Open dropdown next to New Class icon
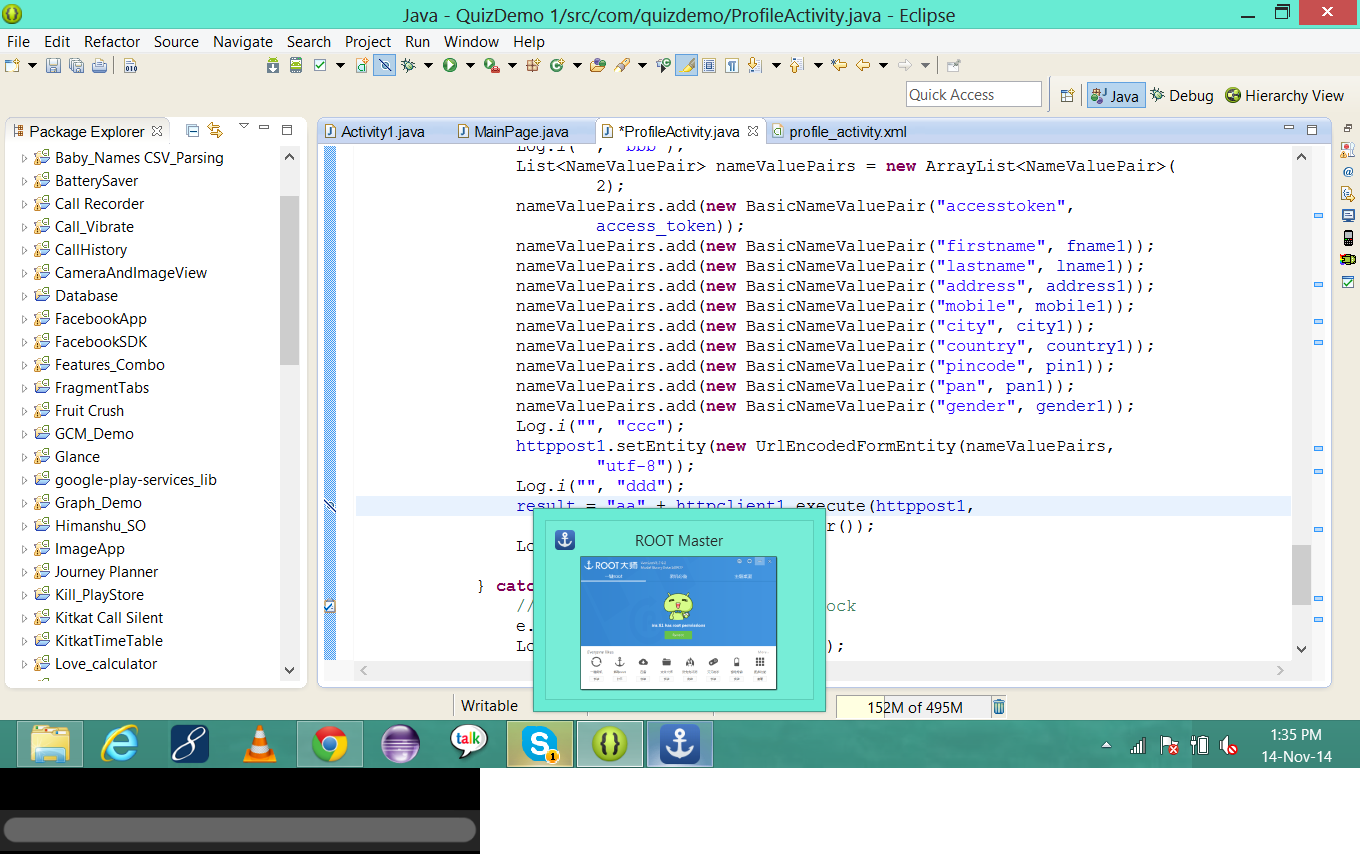 pyautogui.click(x=577, y=65)
